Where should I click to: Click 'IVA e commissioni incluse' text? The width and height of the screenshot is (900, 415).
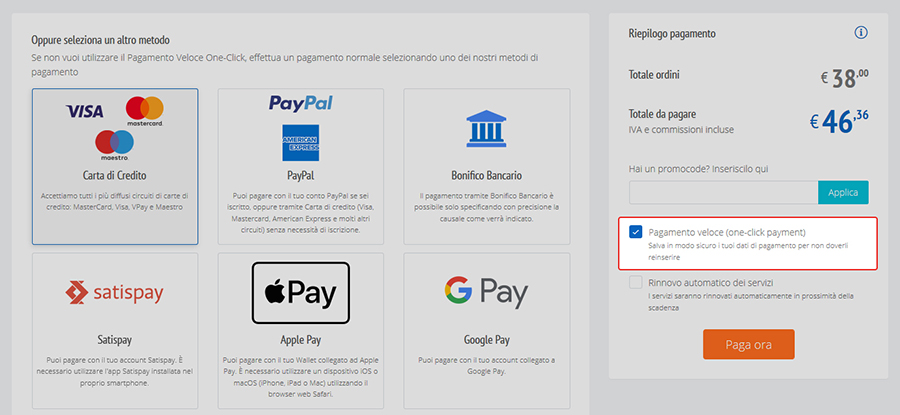681,130
